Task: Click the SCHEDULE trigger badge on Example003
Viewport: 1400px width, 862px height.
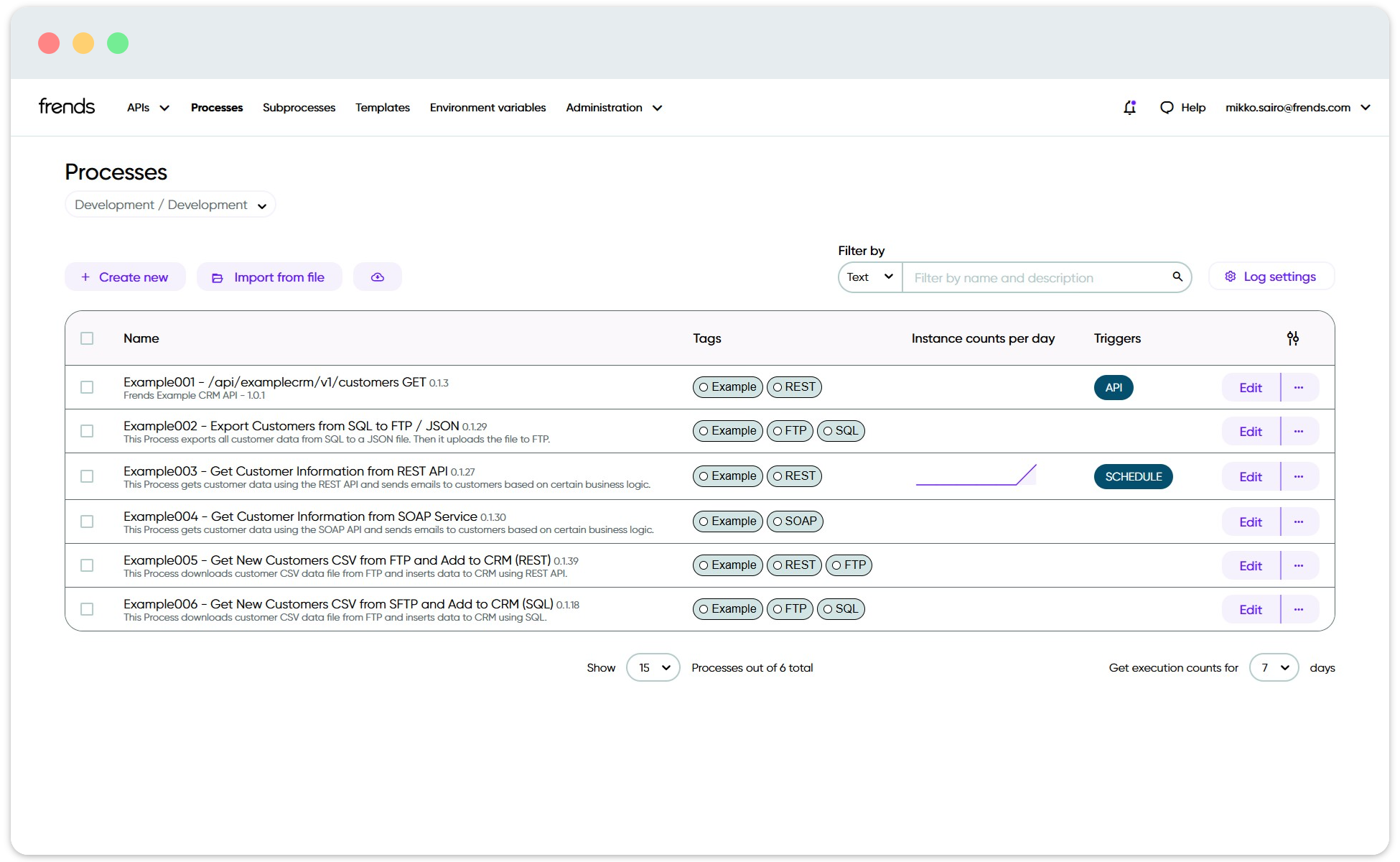Action: 1133,476
